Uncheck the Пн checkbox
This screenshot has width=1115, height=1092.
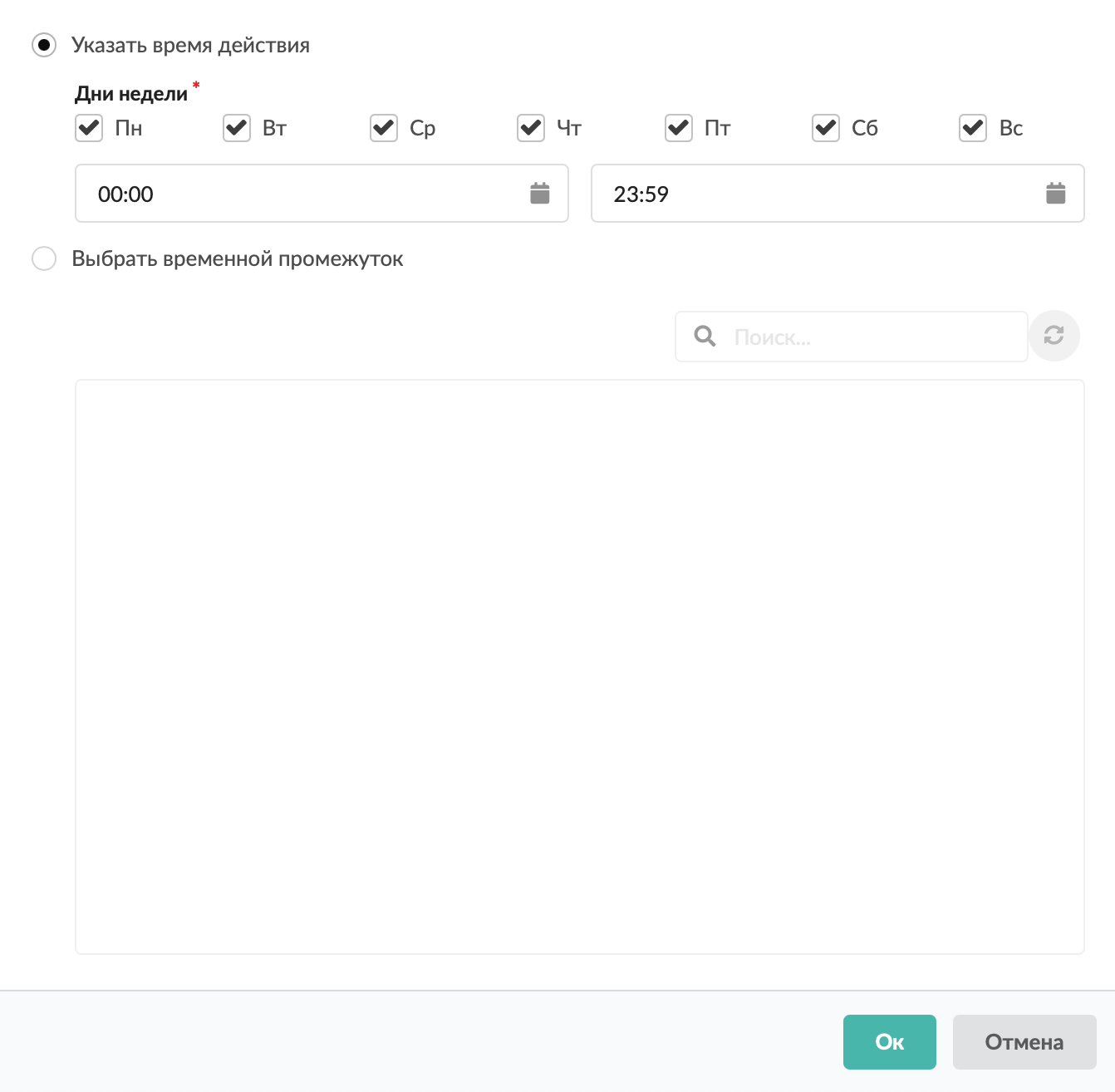(x=89, y=128)
